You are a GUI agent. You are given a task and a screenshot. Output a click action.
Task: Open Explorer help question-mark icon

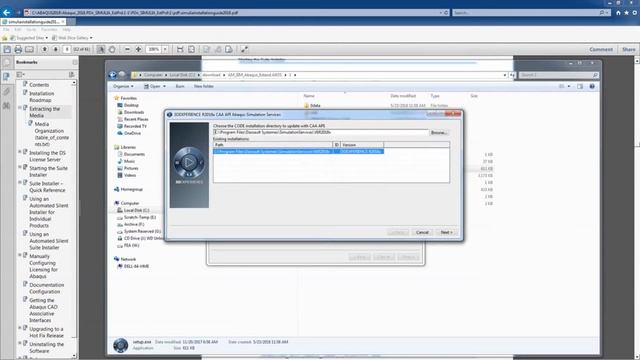pos(592,87)
